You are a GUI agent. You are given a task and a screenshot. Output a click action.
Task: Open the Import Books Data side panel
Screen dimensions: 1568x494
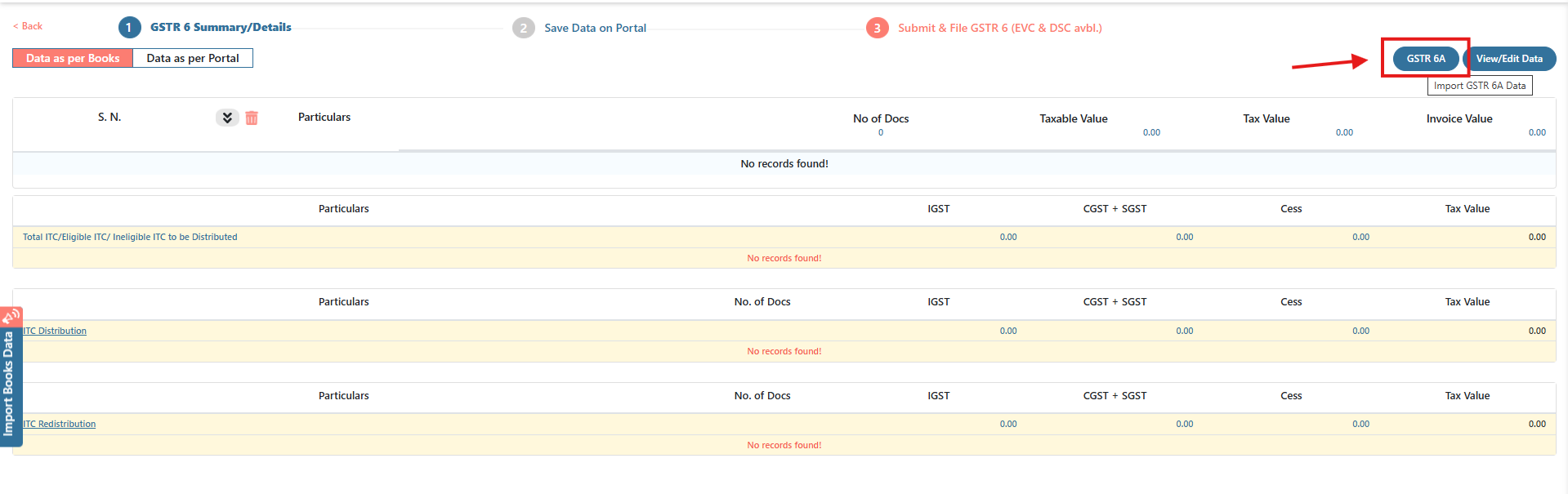[x=9, y=384]
